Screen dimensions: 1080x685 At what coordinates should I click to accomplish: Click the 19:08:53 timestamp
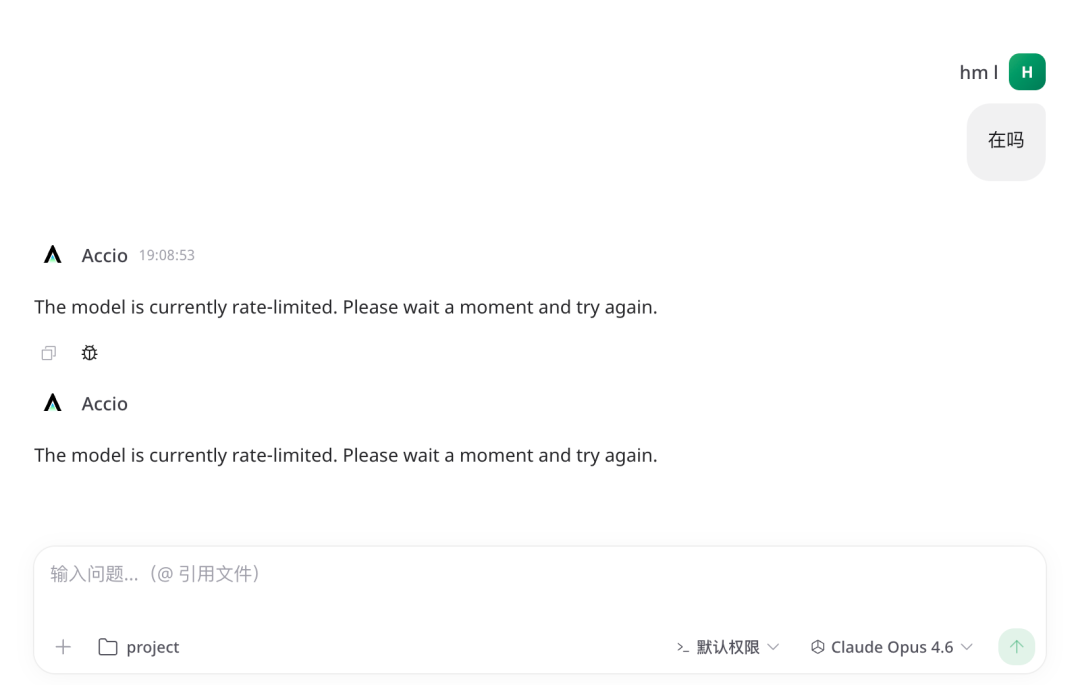click(166, 255)
